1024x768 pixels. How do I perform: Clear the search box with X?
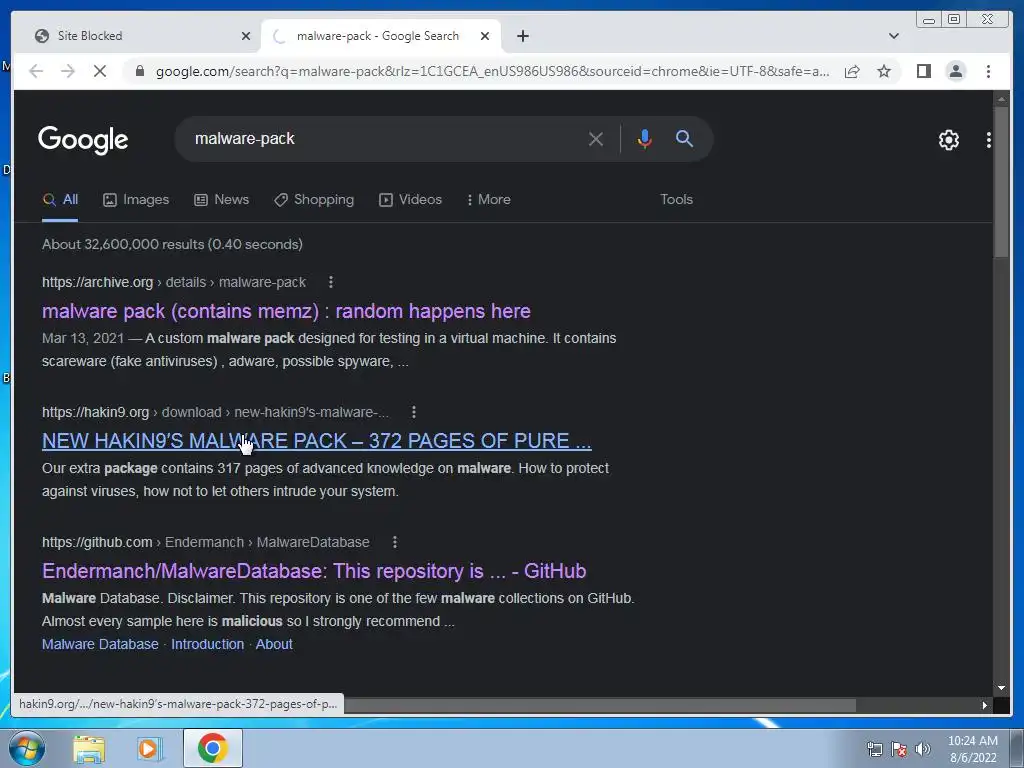click(596, 138)
